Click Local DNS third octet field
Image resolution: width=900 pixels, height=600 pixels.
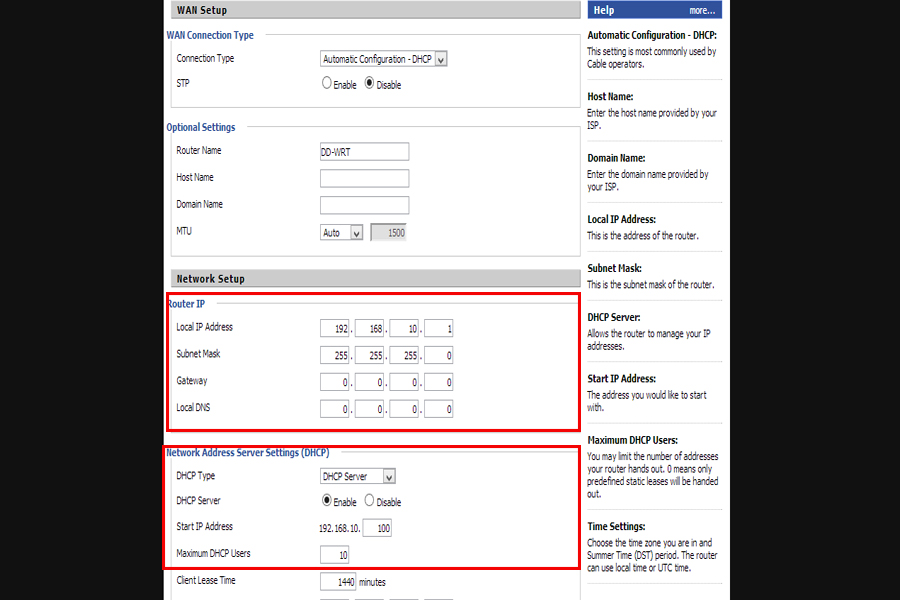(x=404, y=409)
